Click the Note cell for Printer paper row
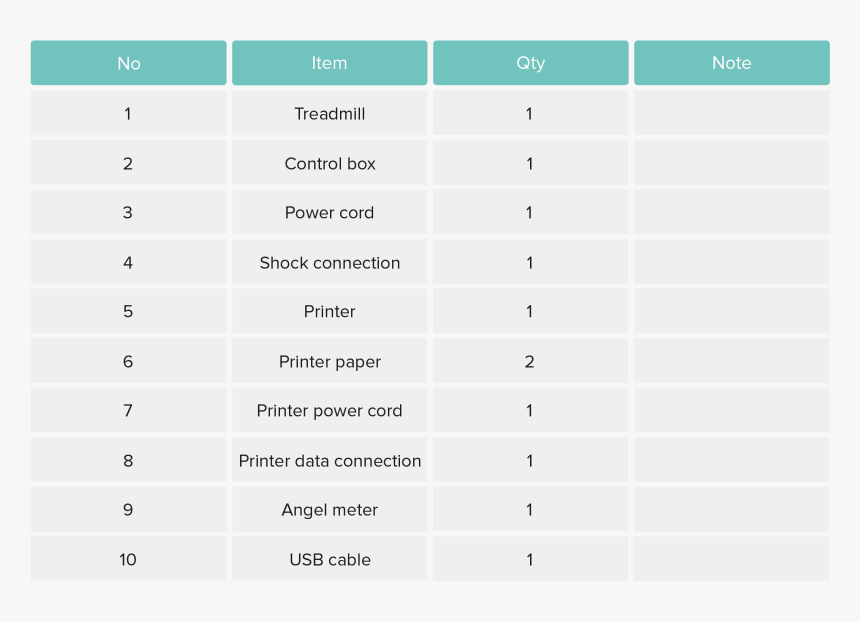 (x=732, y=361)
